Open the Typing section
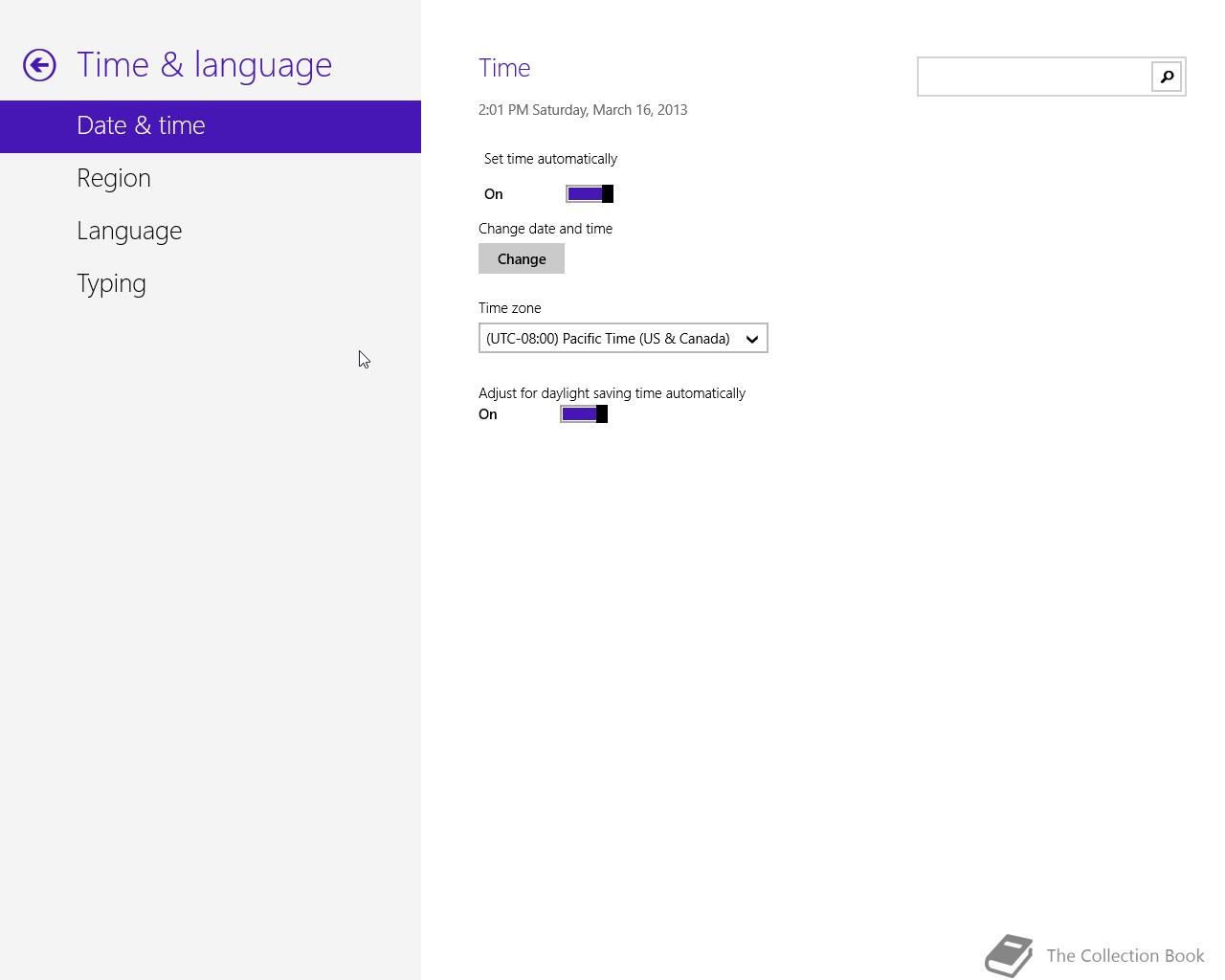 (211, 284)
